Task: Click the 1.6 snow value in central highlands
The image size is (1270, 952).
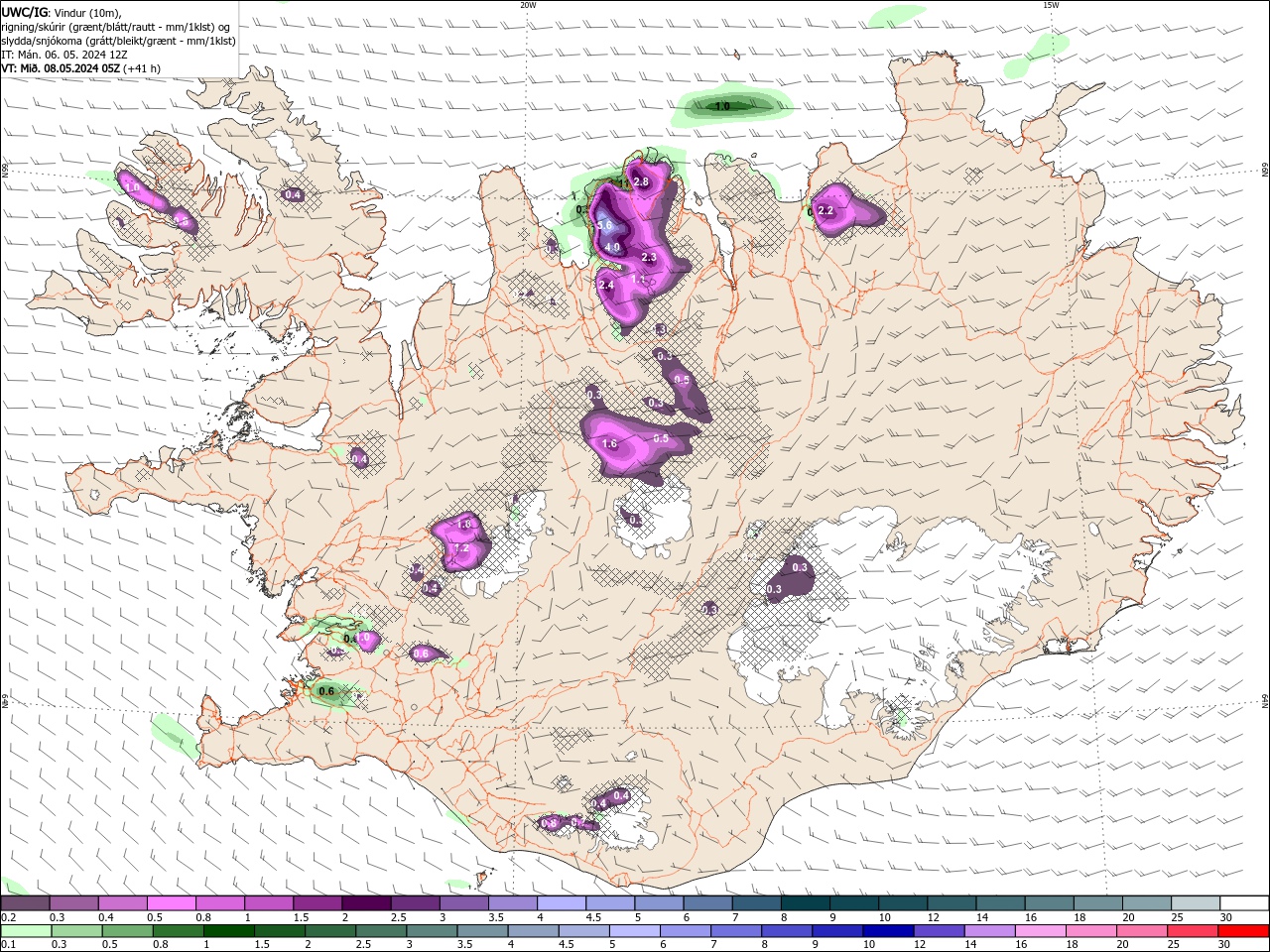Action: coord(610,443)
